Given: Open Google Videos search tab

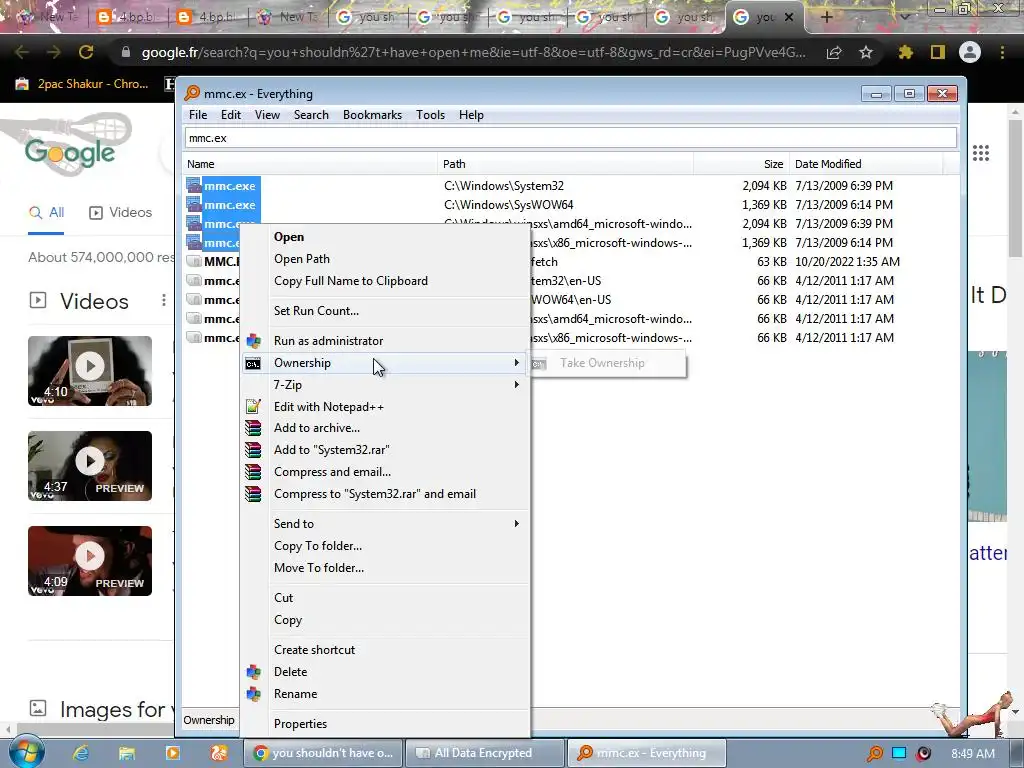Looking at the screenshot, I should tap(120, 212).
